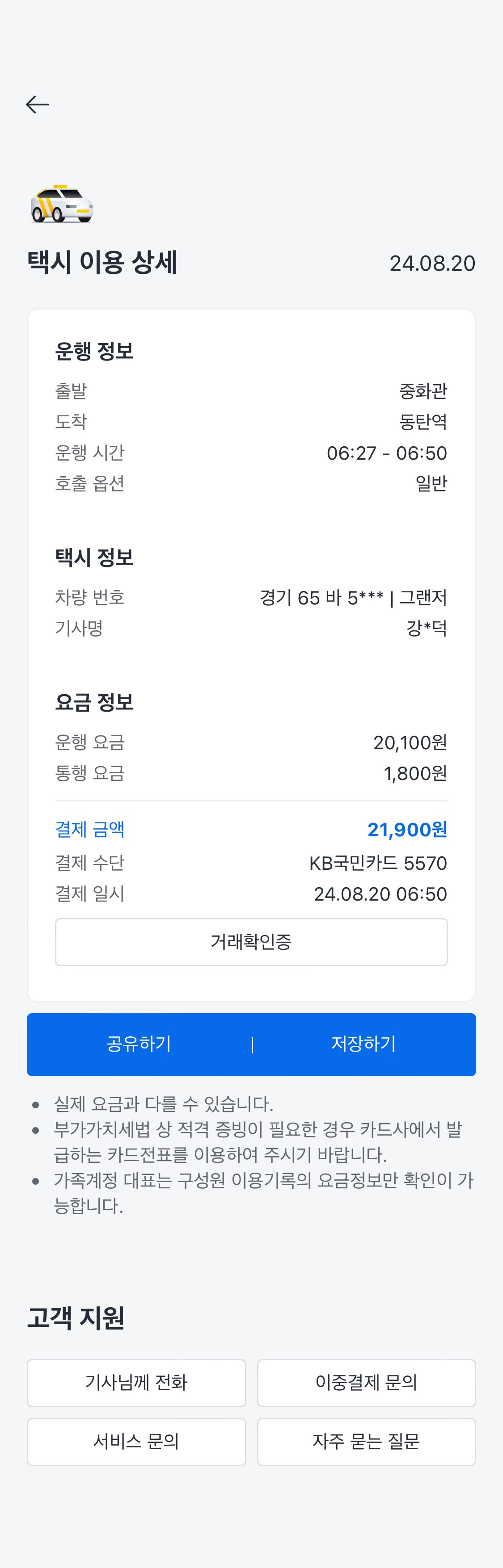Call the driver via 기사님께 전화
Viewport: 503px width, 1568px height.
pyautogui.click(x=136, y=1382)
